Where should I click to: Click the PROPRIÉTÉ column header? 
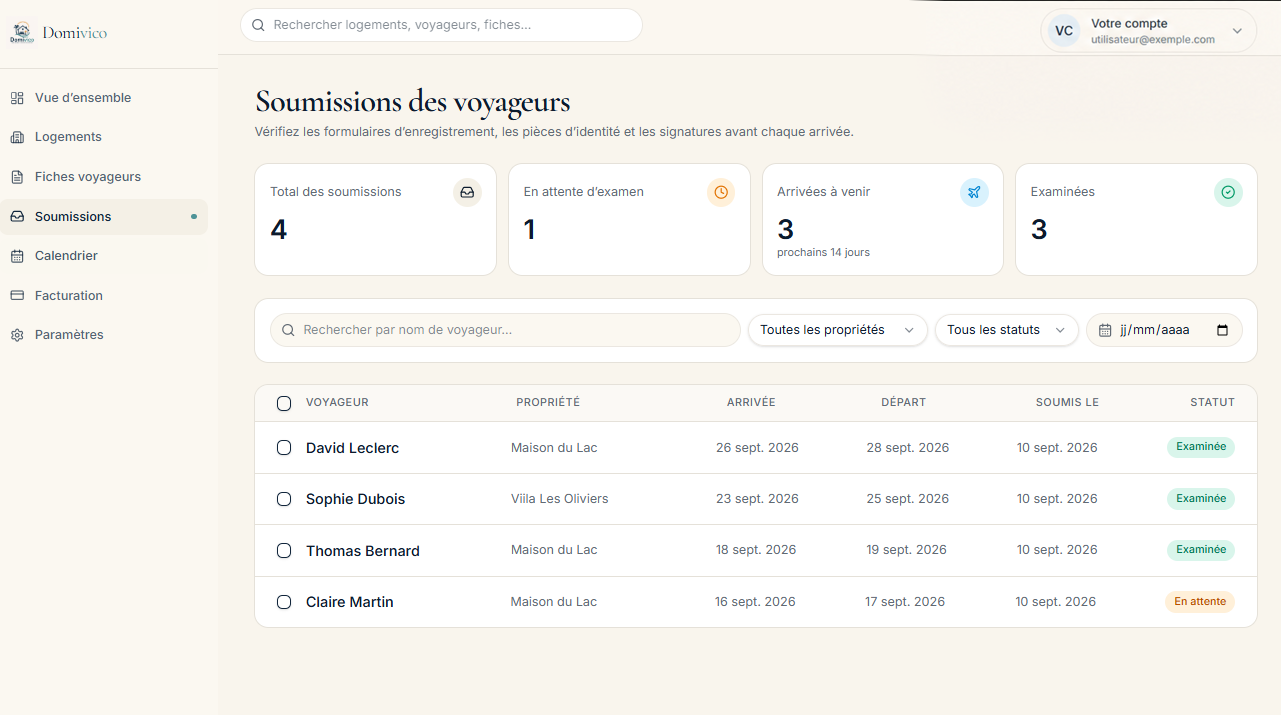point(548,403)
